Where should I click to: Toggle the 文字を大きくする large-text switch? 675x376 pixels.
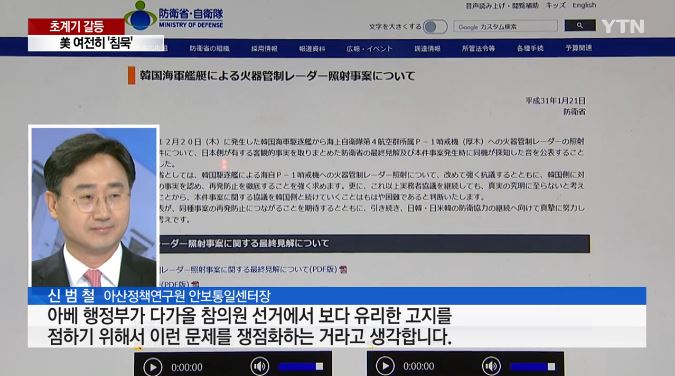click(435, 27)
